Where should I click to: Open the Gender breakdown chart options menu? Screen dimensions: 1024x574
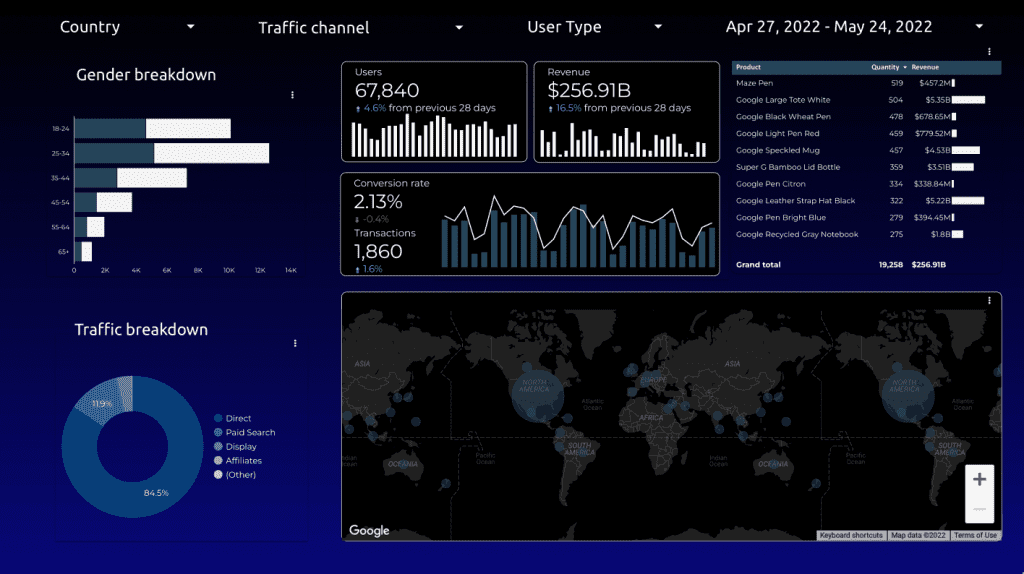292,95
